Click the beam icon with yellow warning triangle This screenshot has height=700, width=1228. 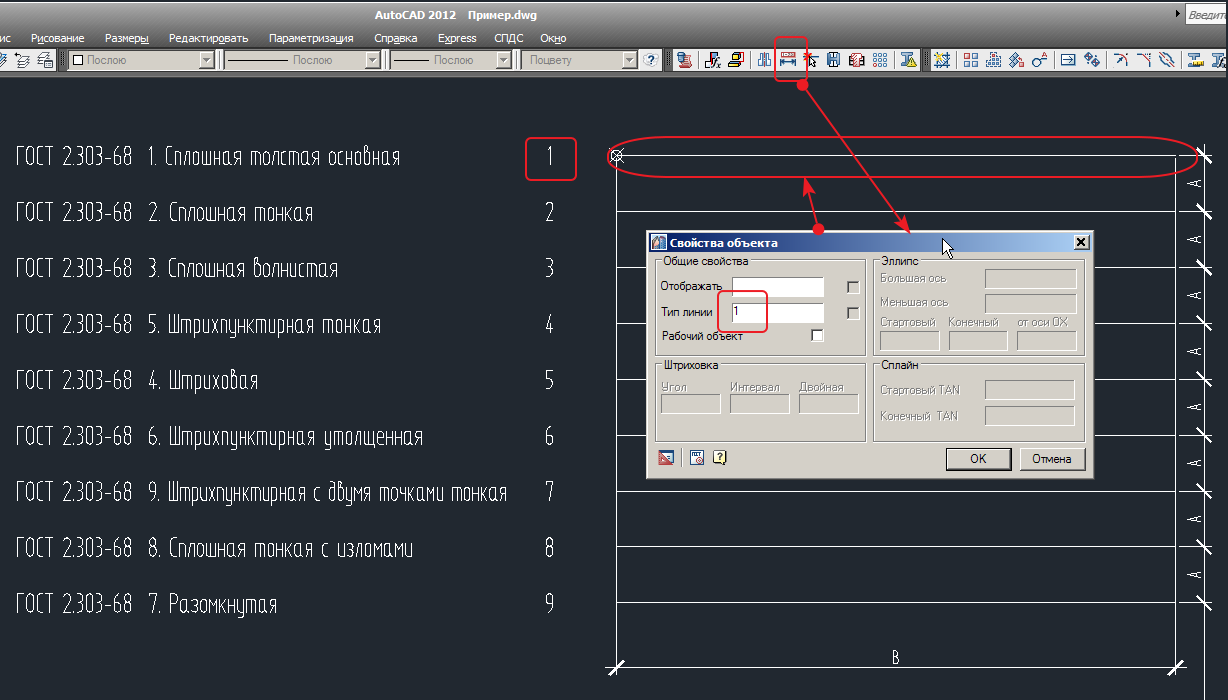coord(909,60)
